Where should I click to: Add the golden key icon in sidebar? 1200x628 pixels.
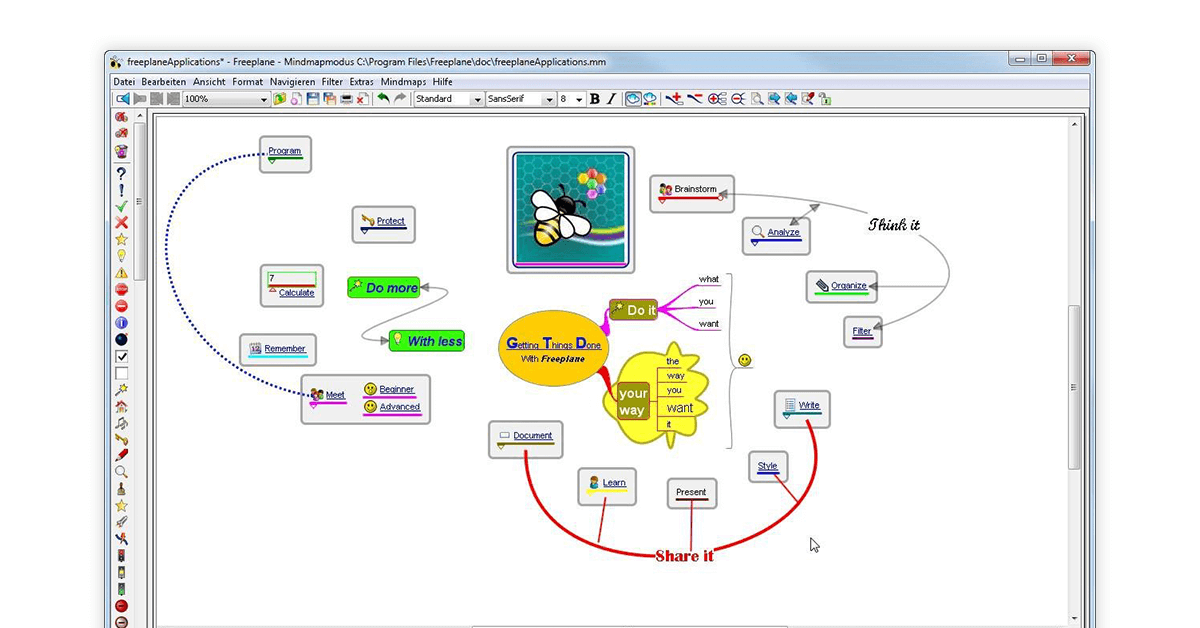121,439
